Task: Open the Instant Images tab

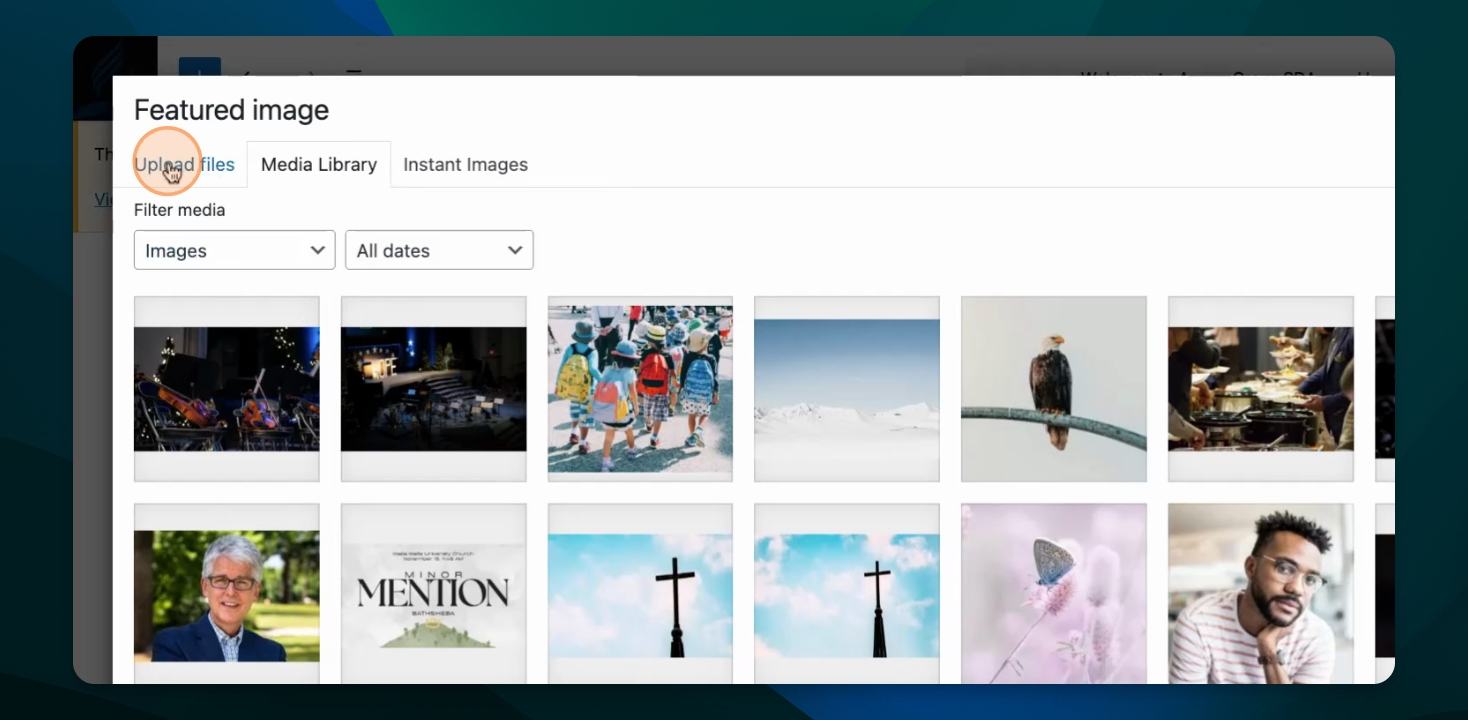Action: [465, 165]
